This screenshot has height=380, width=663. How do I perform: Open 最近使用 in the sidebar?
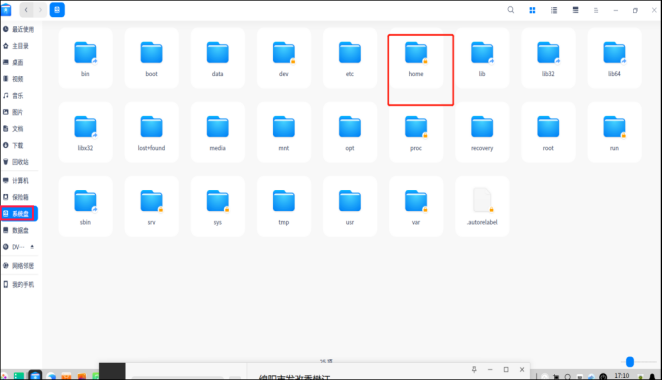point(19,29)
